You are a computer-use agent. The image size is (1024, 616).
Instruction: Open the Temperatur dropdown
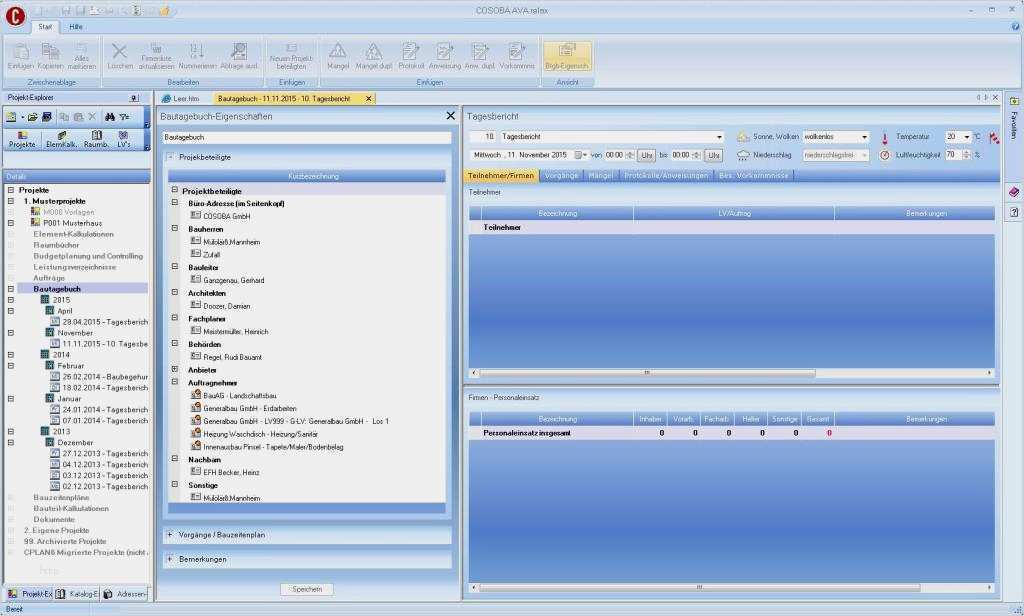[x=967, y=137]
